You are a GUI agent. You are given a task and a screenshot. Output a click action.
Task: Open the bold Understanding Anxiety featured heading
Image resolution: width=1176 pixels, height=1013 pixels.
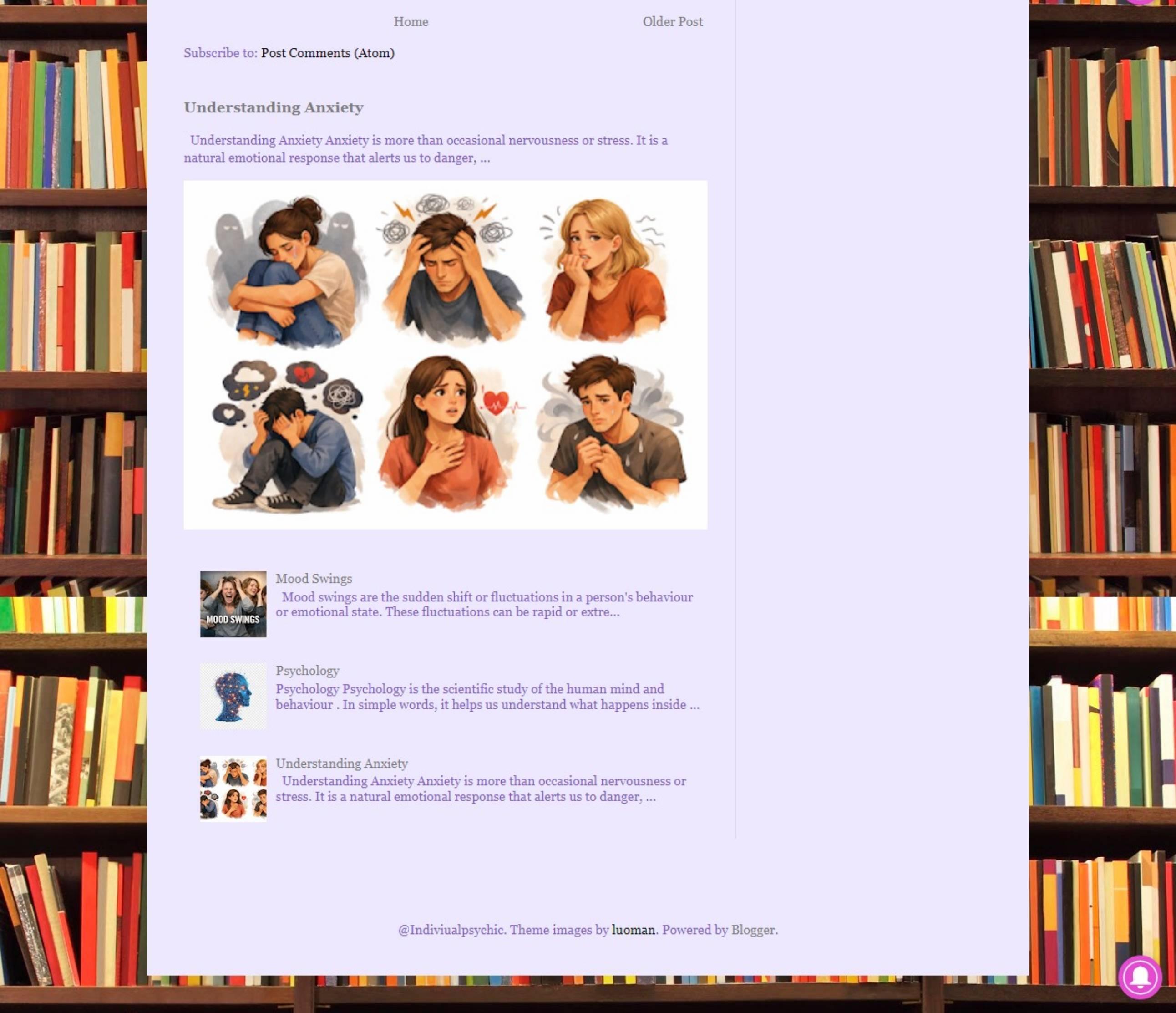click(274, 107)
